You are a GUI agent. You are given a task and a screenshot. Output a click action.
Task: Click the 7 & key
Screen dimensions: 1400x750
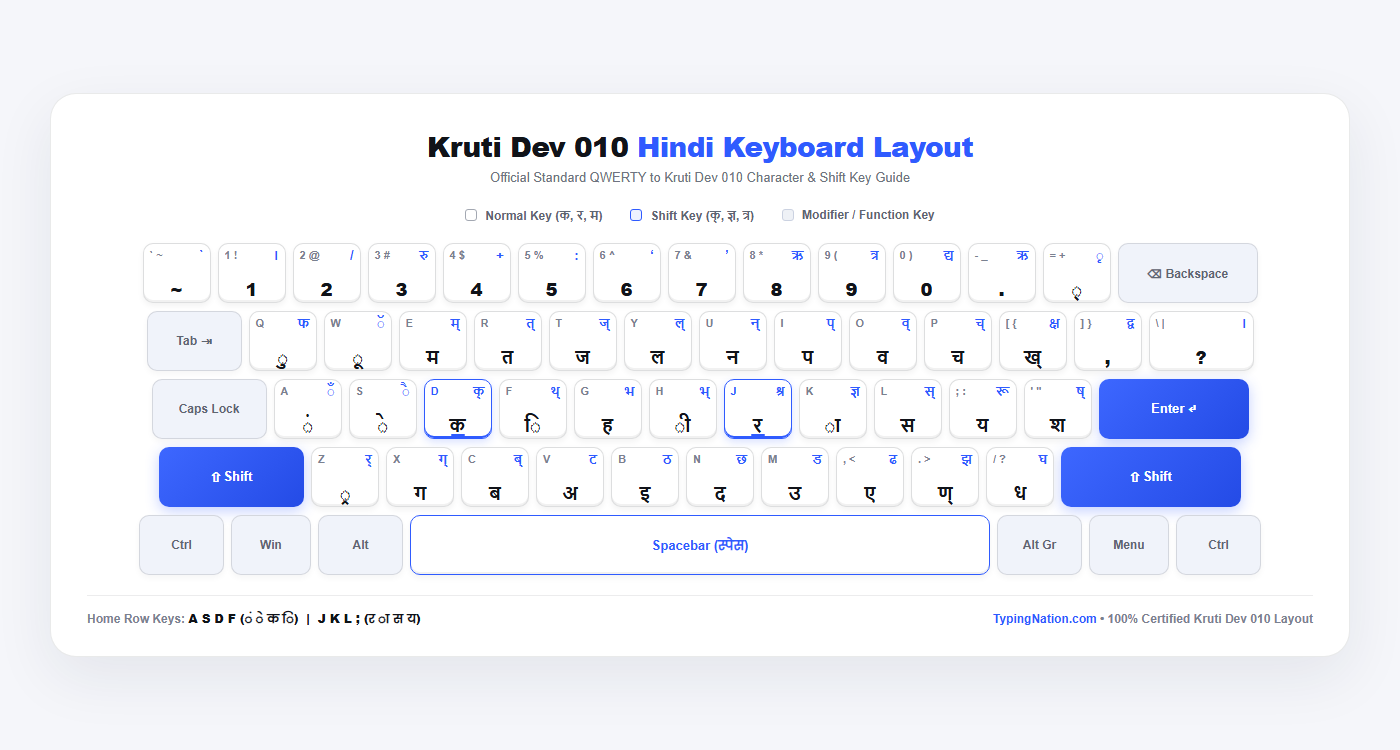[x=701, y=273]
